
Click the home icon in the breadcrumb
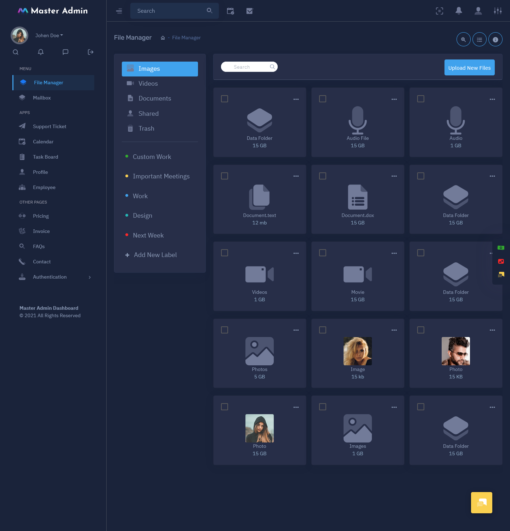click(163, 38)
